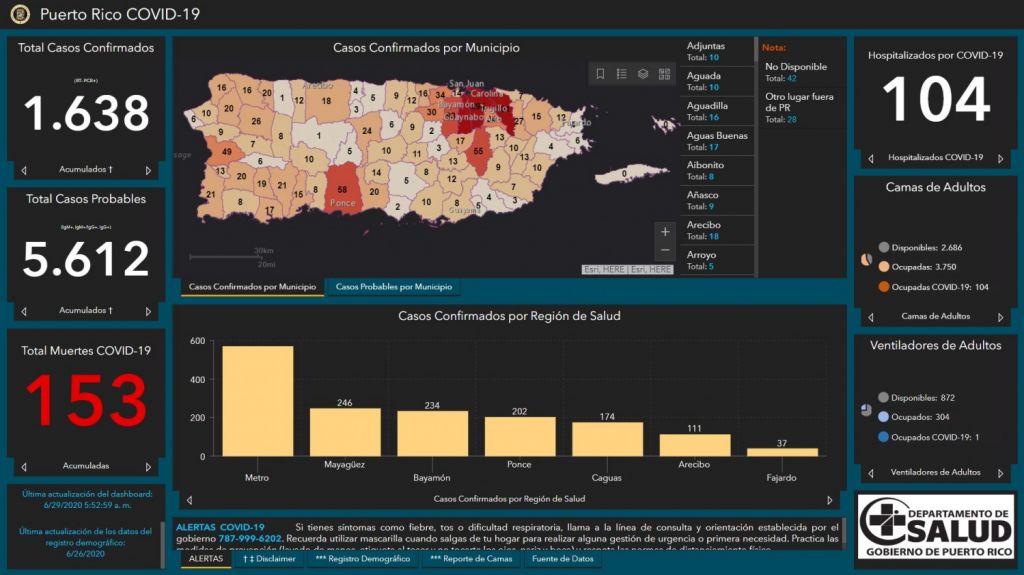
Task: Open the basemap gallery grid icon
Action: click(665, 74)
